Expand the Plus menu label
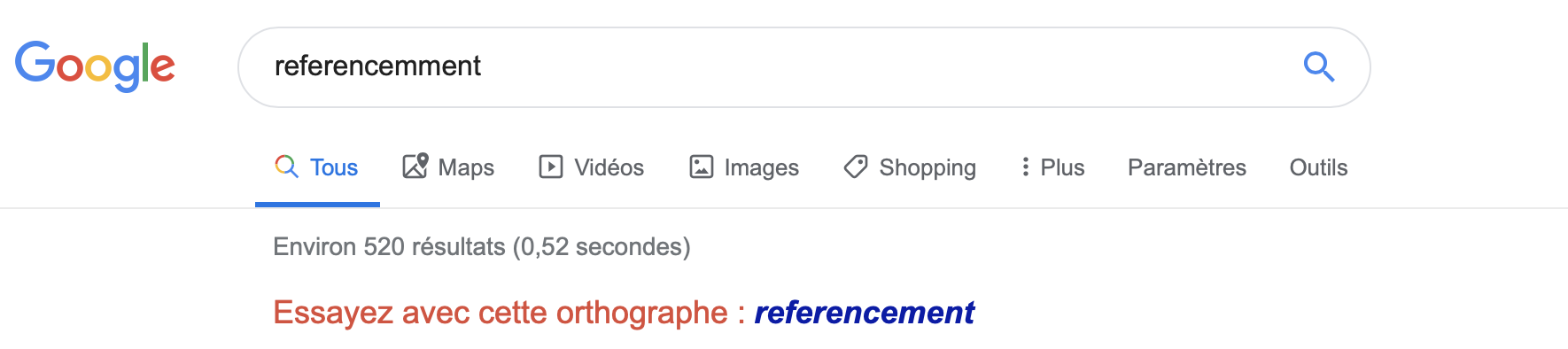Image resolution: width=1568 pixels, height=349 pixels. pos(1062,167)
